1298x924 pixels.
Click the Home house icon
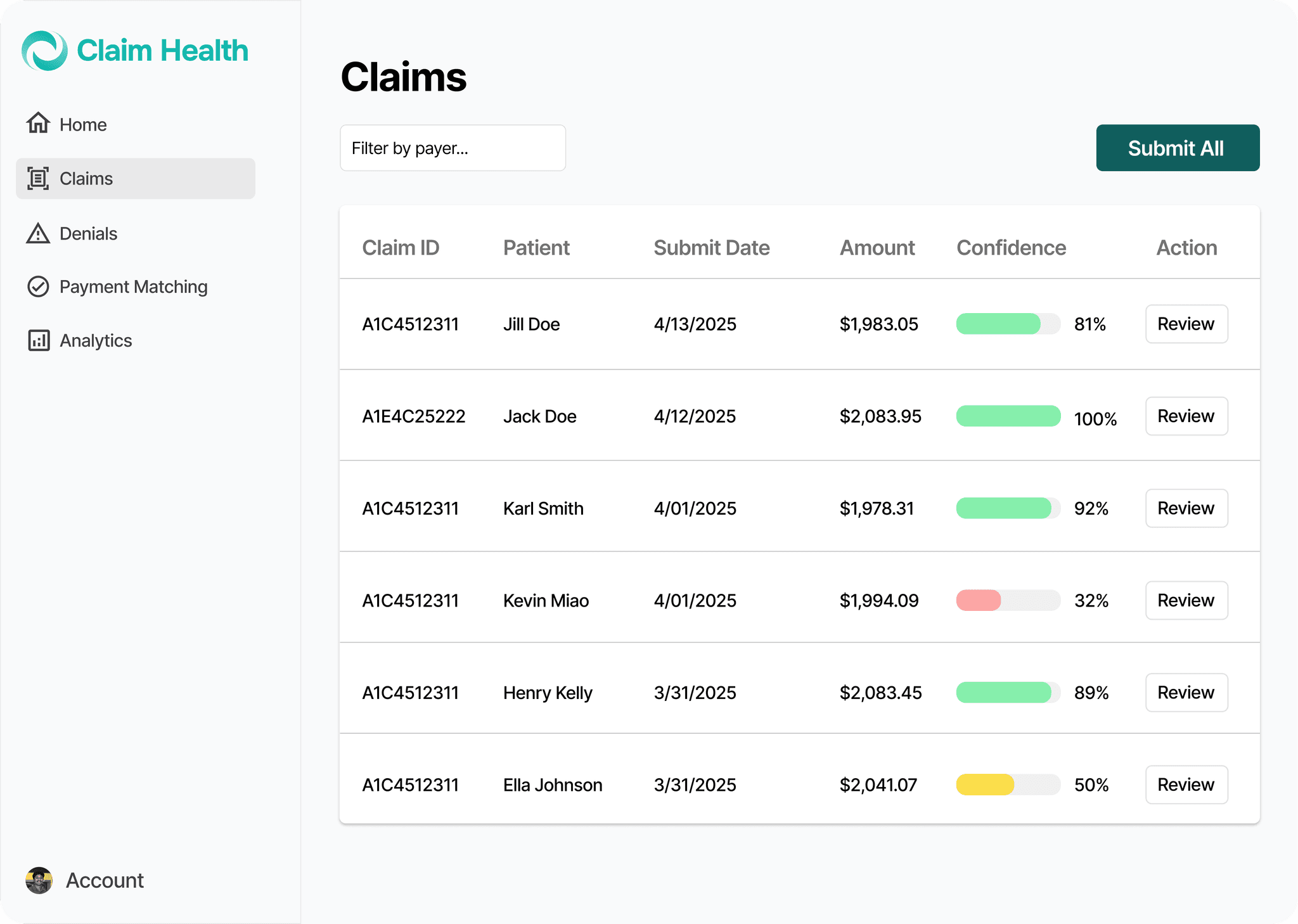click(38, 124)
